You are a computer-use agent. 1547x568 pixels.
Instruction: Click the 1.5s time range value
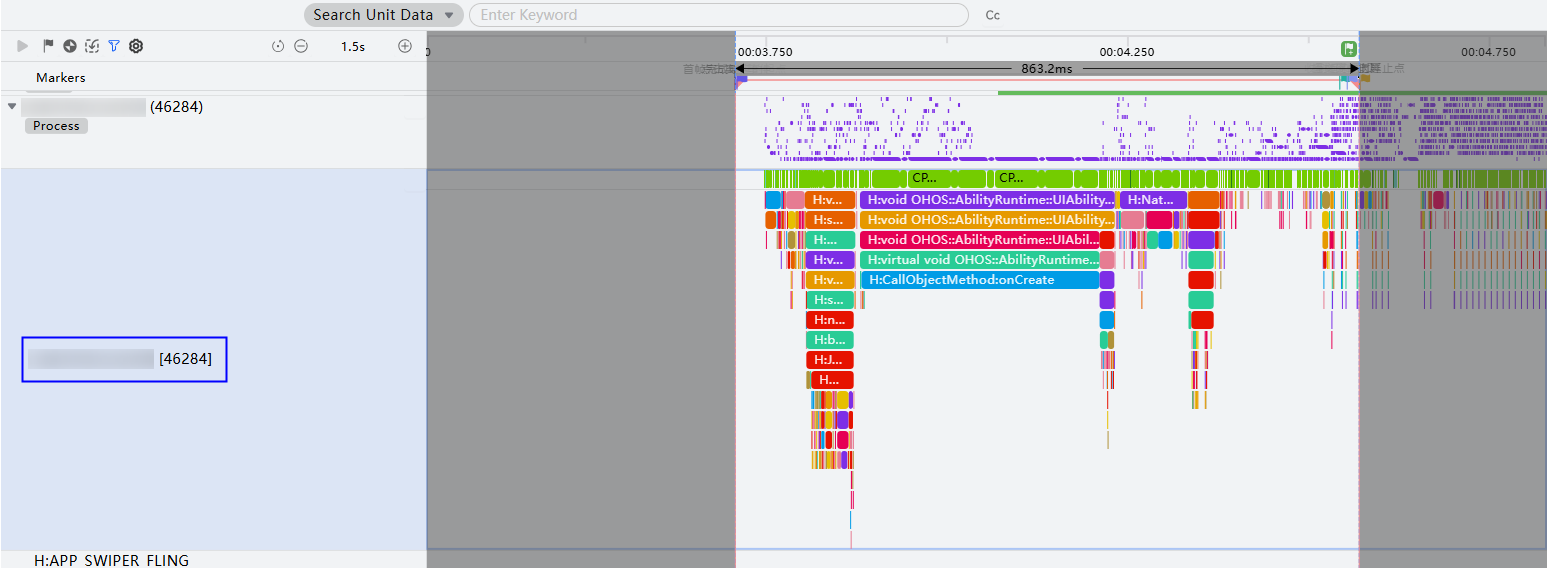[353, 46]
